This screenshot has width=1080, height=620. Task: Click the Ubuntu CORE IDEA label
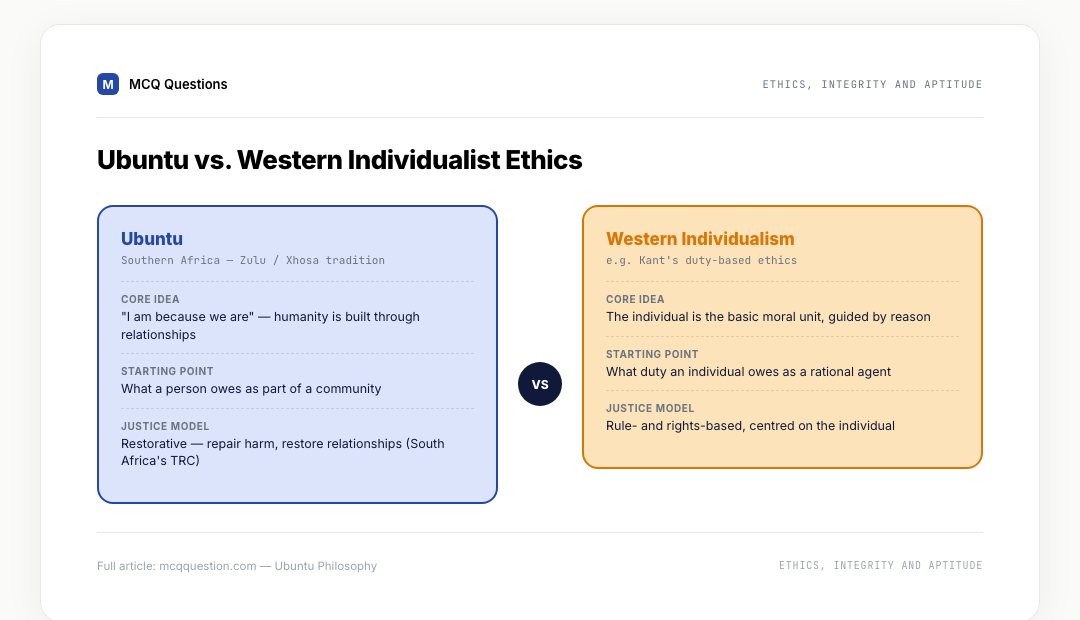click(150, 299)
